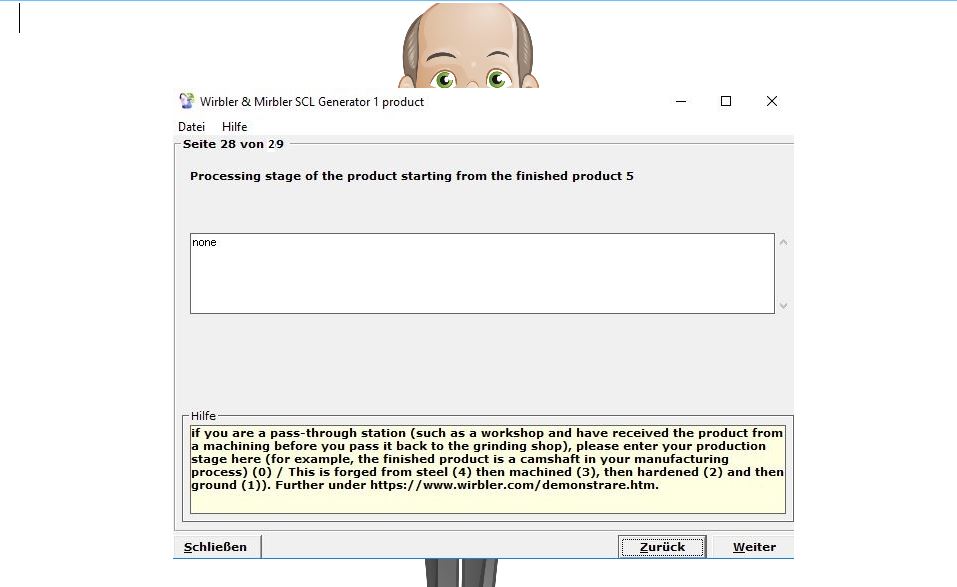Image resolution: width=957 pixels, height=587 pixels.
Task: Go back with the Zurück button
Action: pos(662,547)
